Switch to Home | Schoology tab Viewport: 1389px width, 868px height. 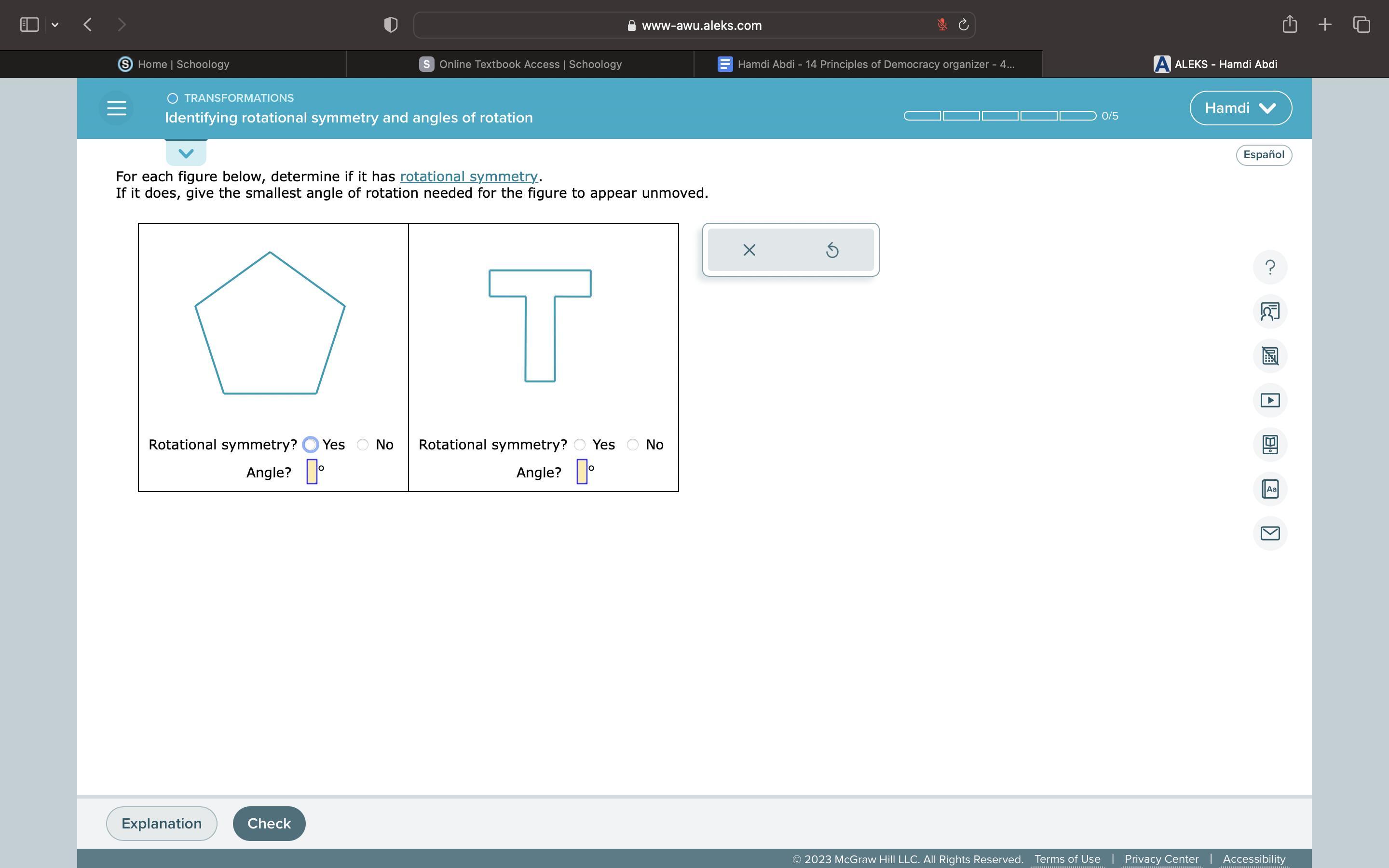[x=173, y=64]
